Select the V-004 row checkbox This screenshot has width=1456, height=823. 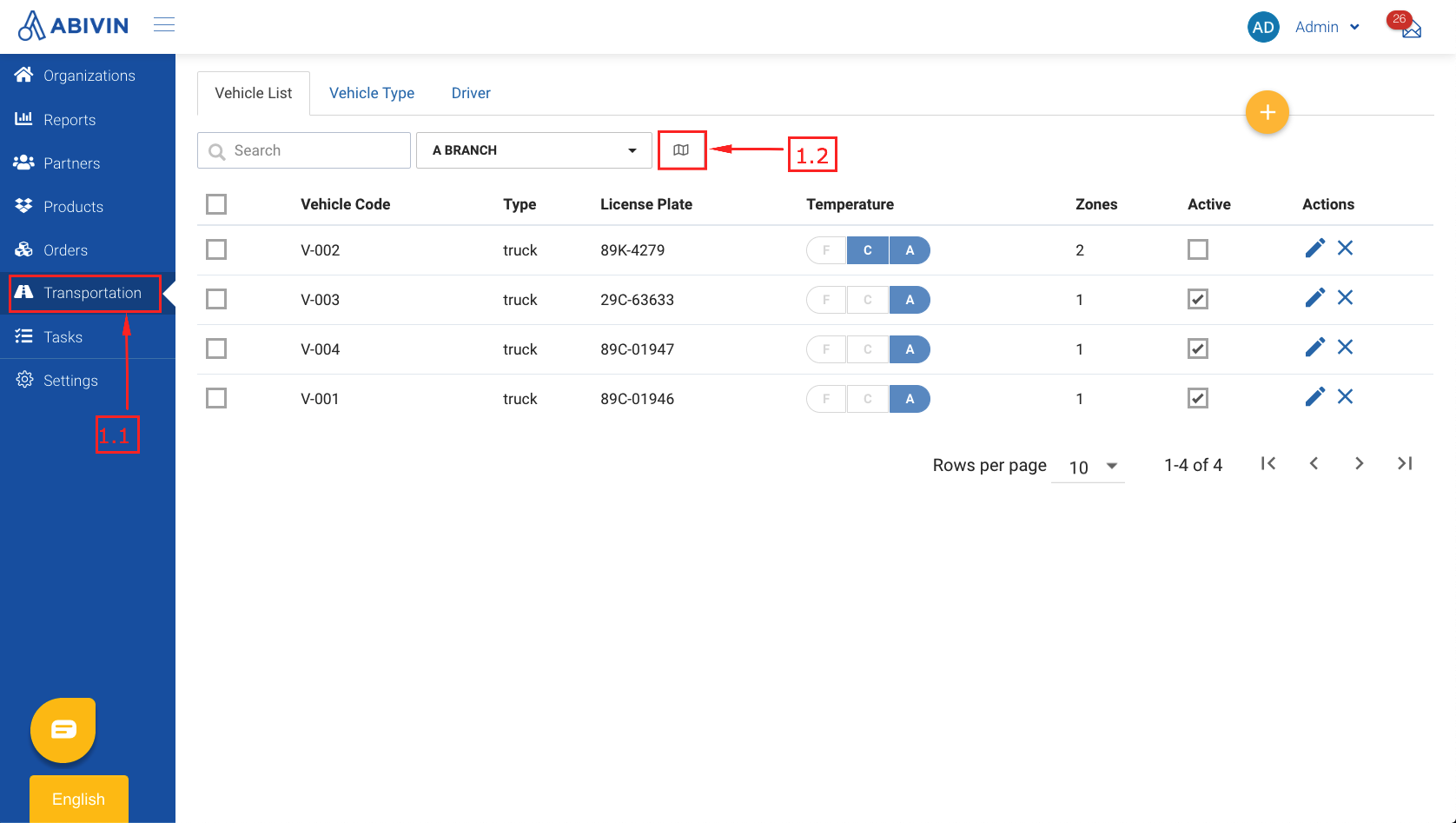(x=216, y=349)
